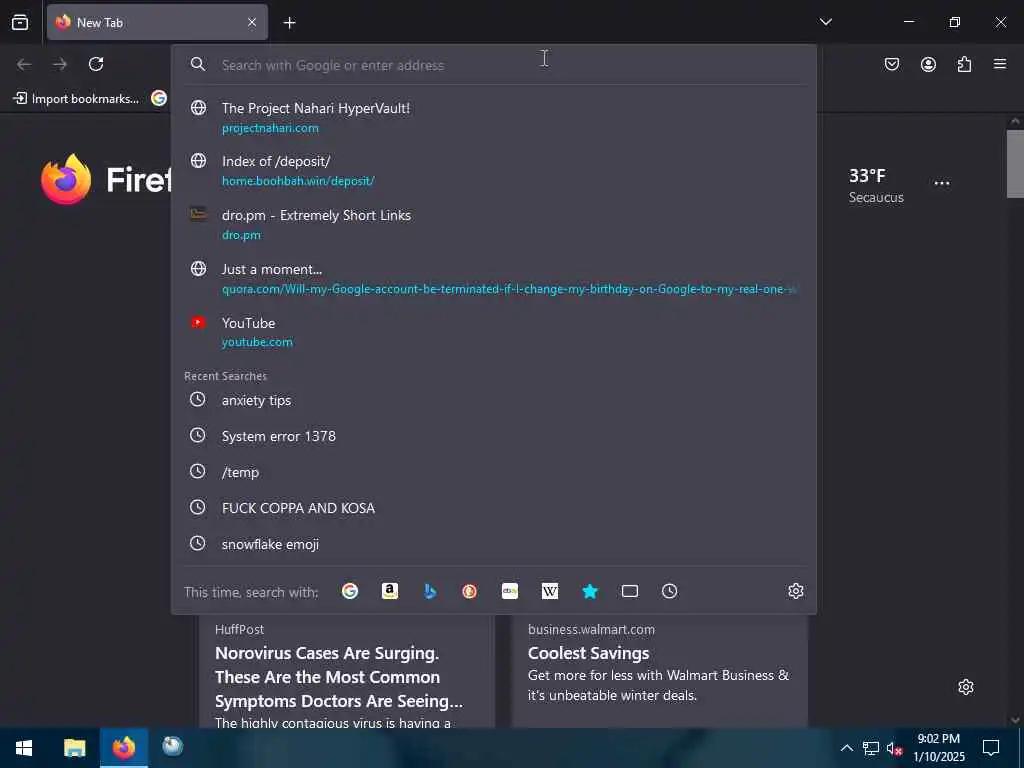Search open tabs with the tab icon
This screenshot has width=1024, height=768.
coord(630,591)
